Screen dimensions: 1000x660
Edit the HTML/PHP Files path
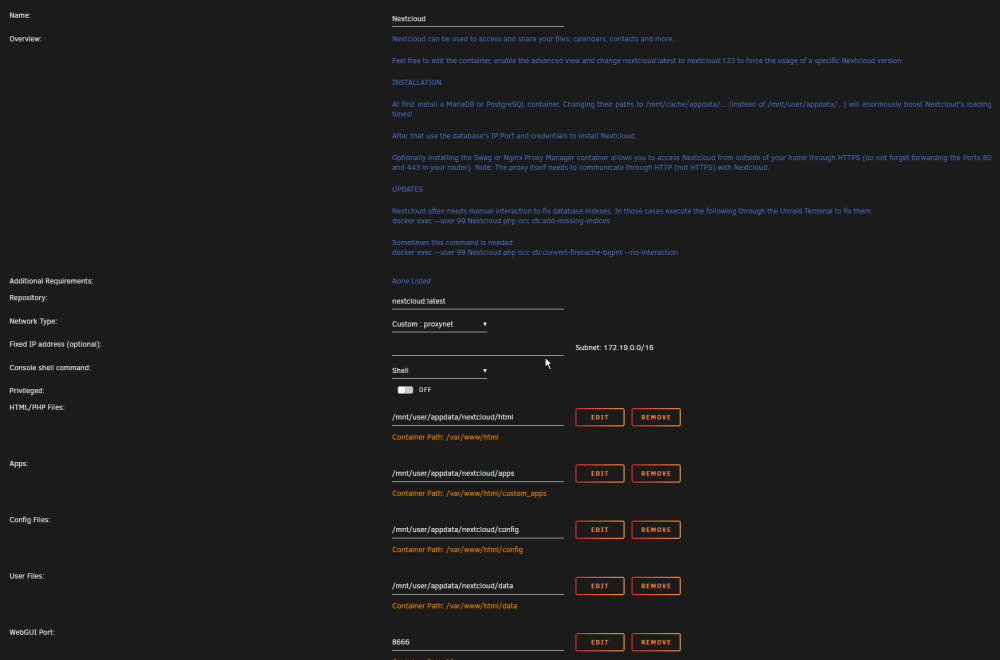tap(599, 417)
